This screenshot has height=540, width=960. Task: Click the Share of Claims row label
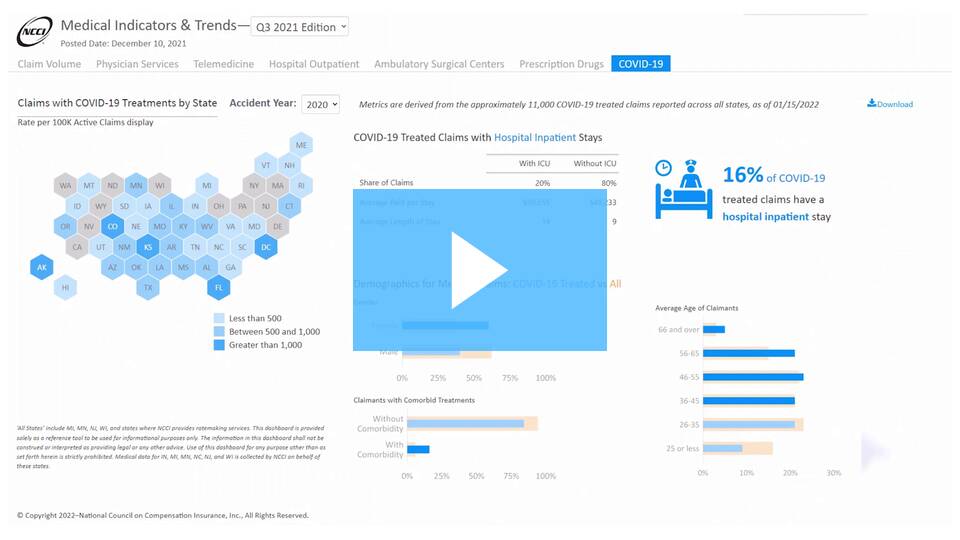[x=386, y=182]
